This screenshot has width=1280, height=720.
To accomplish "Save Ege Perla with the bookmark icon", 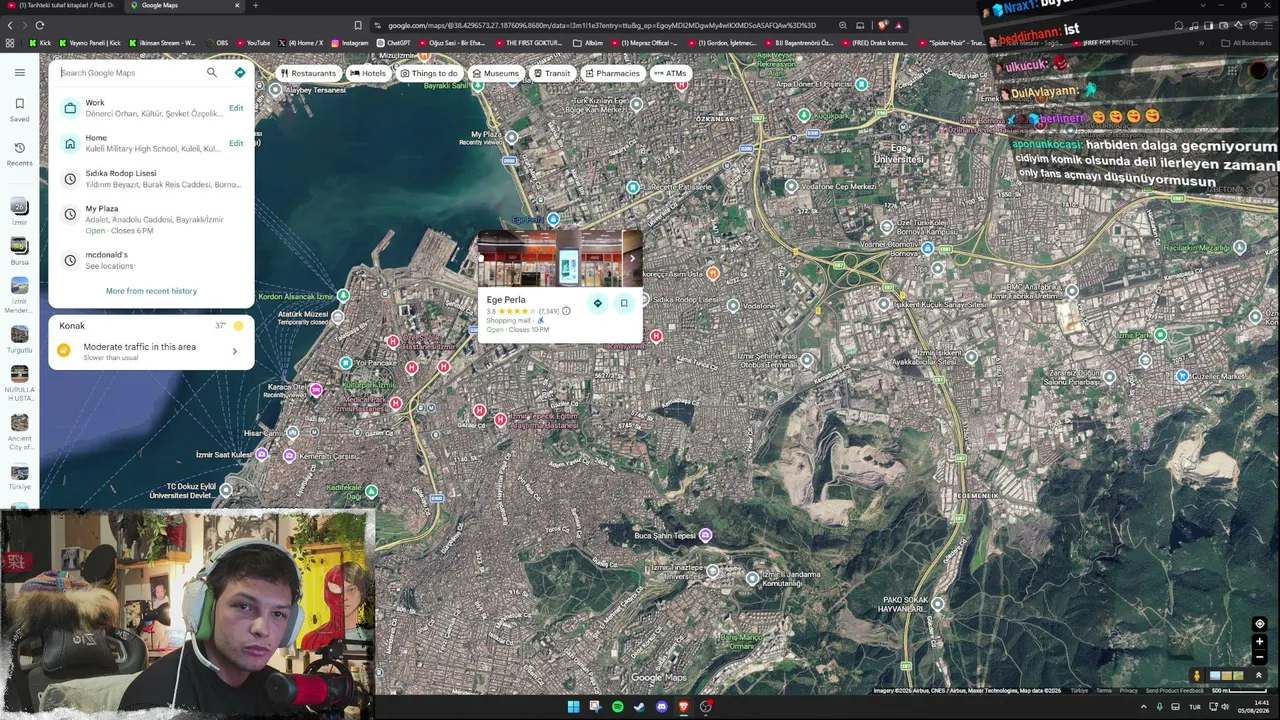I will [624, 303].
